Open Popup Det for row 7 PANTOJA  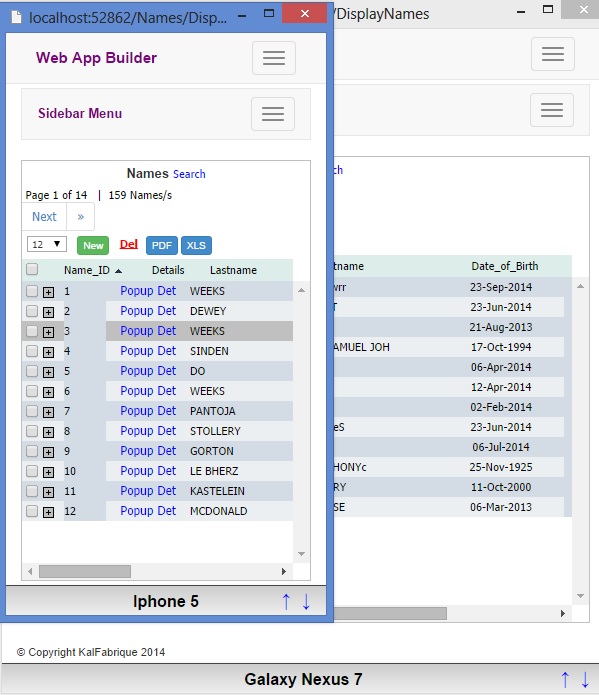click(148, 411)
